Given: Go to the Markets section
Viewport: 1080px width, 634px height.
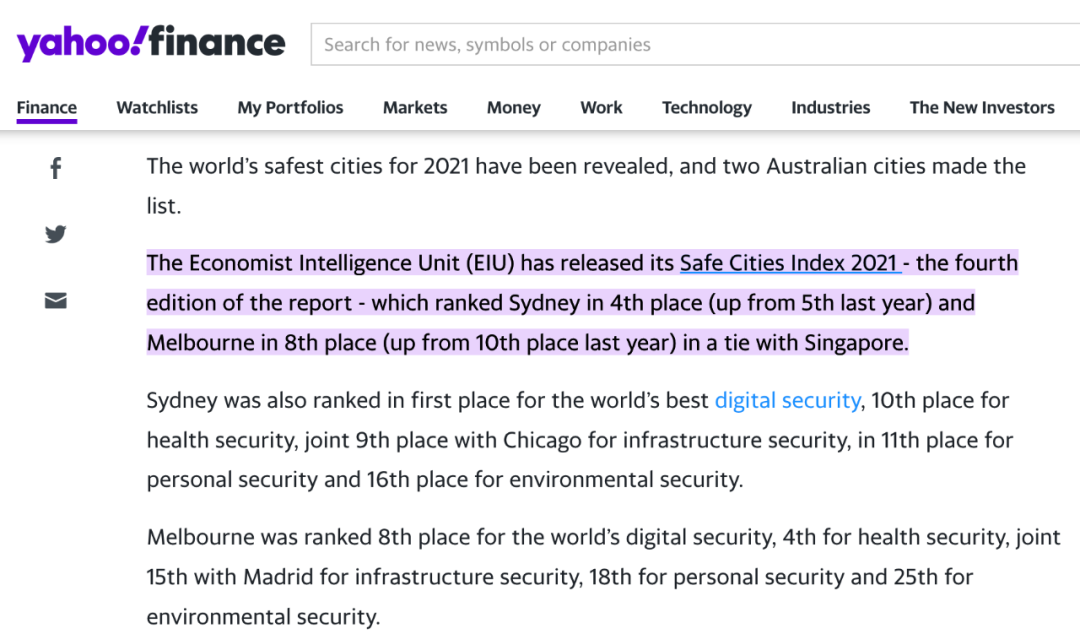Looking at the screenshot, I should (415, 108).
